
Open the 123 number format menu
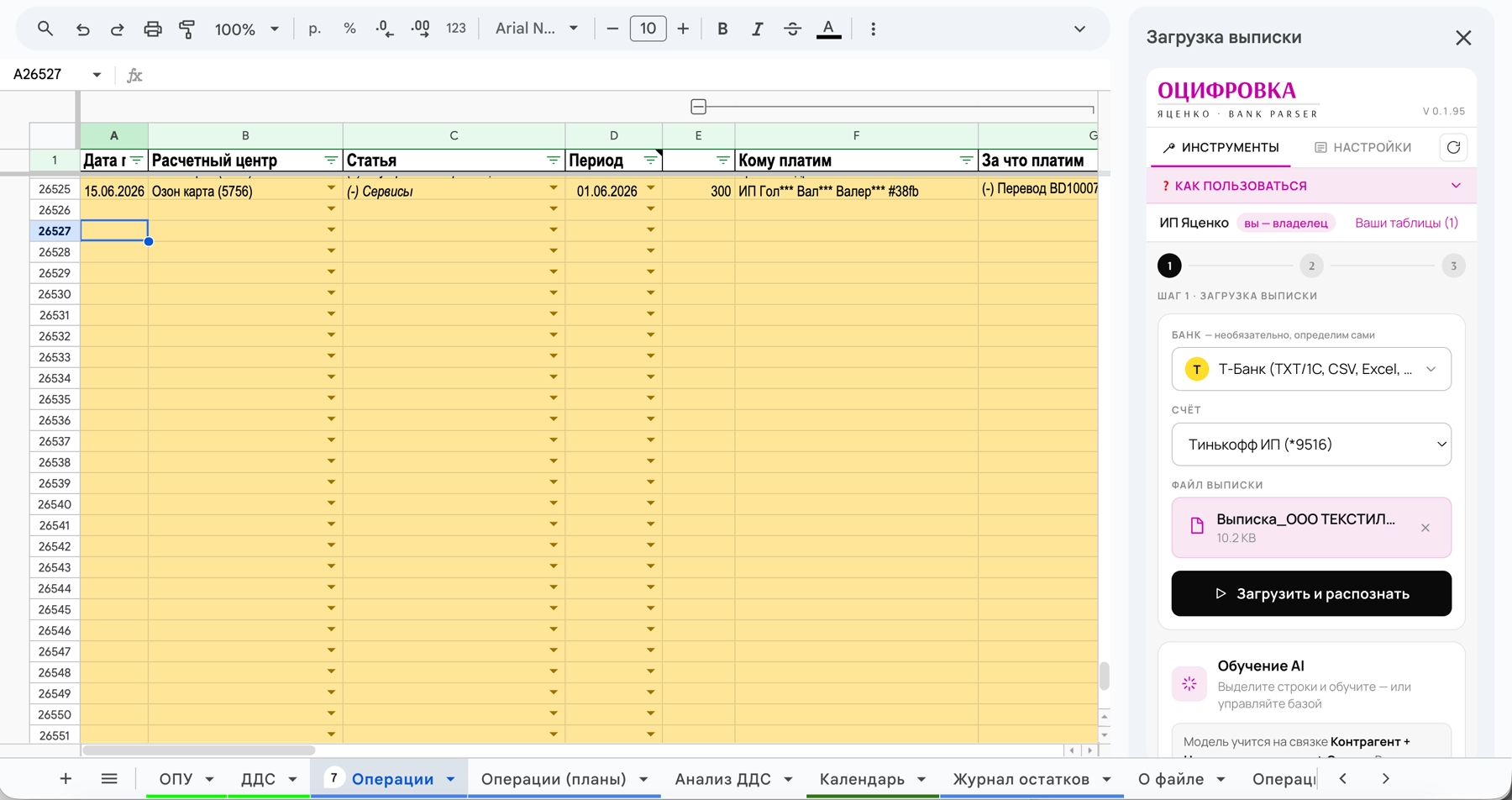point(456,29)
